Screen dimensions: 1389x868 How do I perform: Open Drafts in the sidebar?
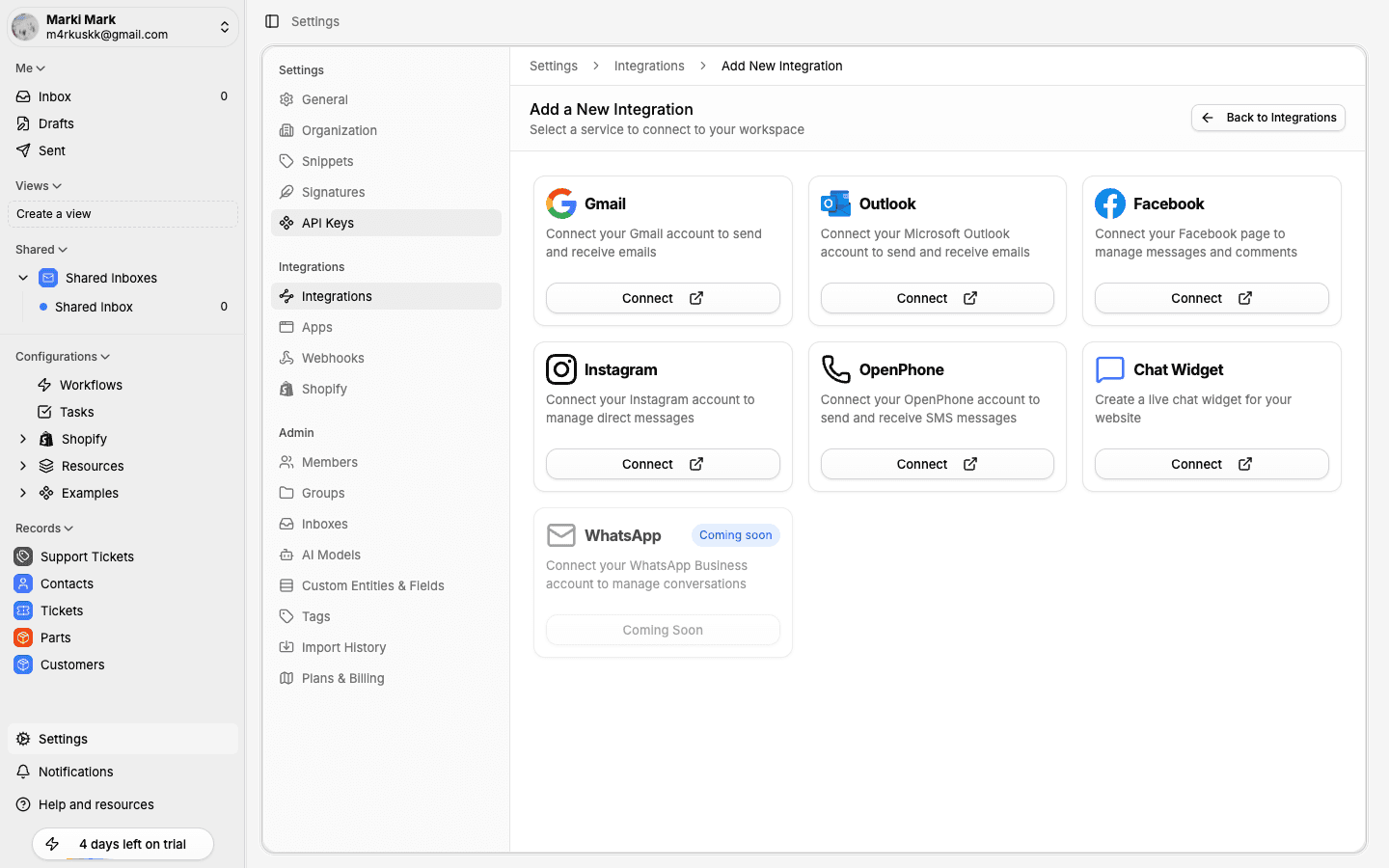click(x=56, y=123)
